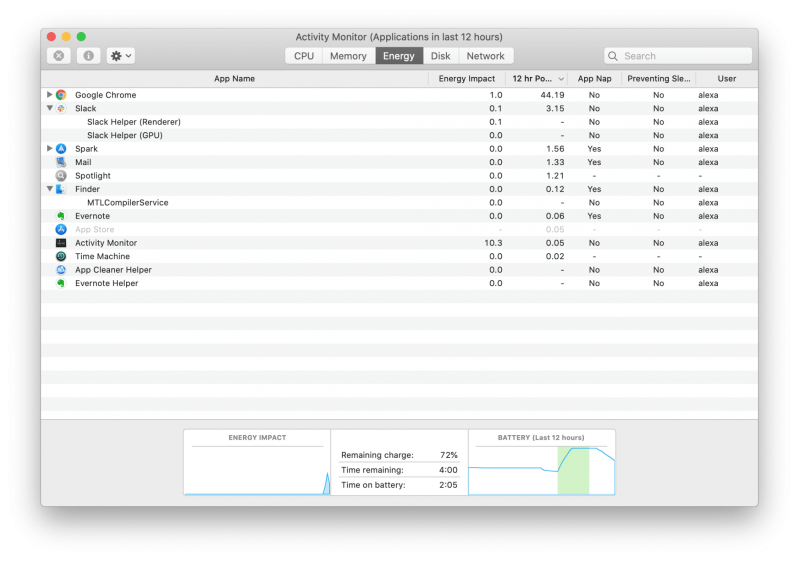The height and width of the screenshot is (562, 800).
Task: Open the gear actions dropdown menu
Action: (x=121, y=56)
